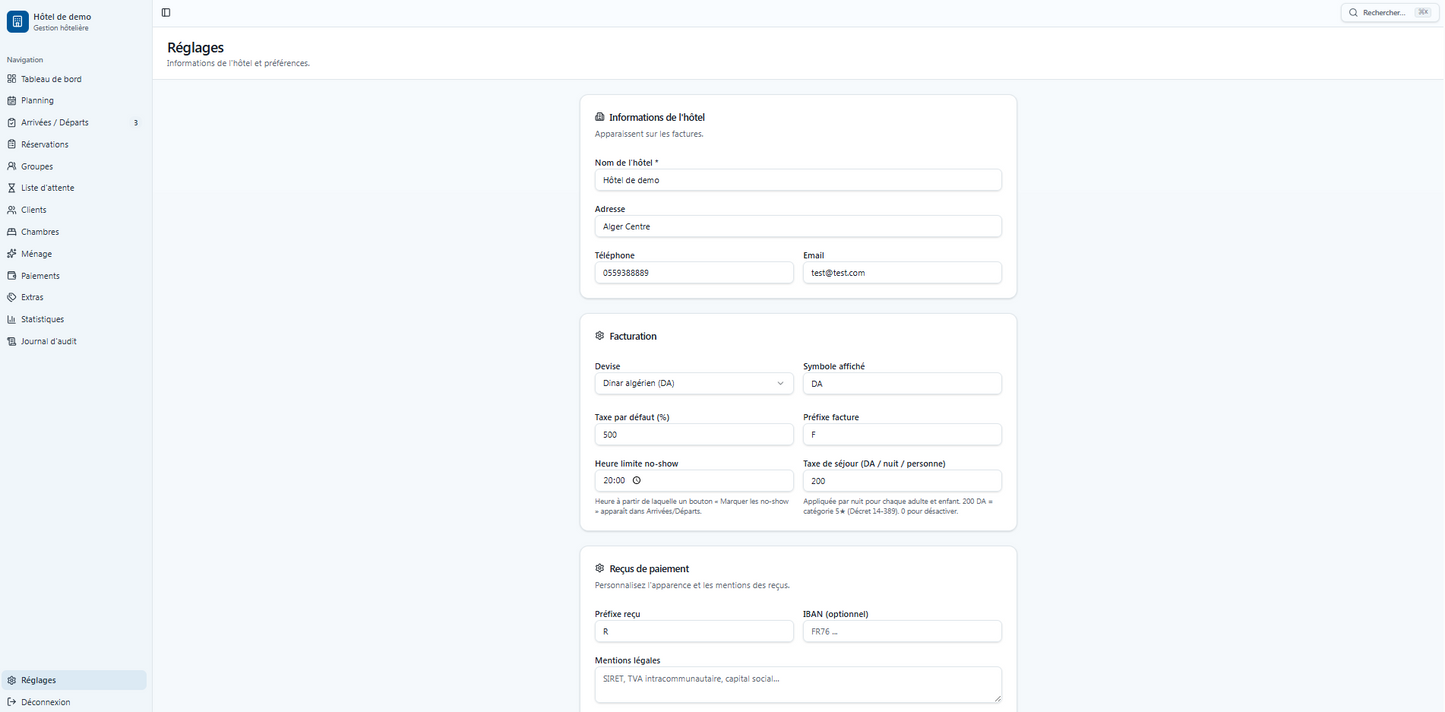Screen dimensions: 1445x712
Task: Click the badge 3 next to Arrivées / Départs
Action: (x=136, y=123)
